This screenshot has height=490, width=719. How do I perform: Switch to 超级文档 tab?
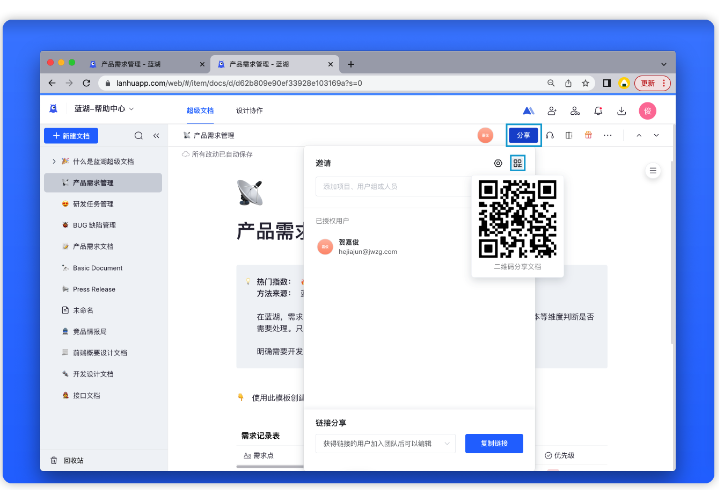coord(200,110)
